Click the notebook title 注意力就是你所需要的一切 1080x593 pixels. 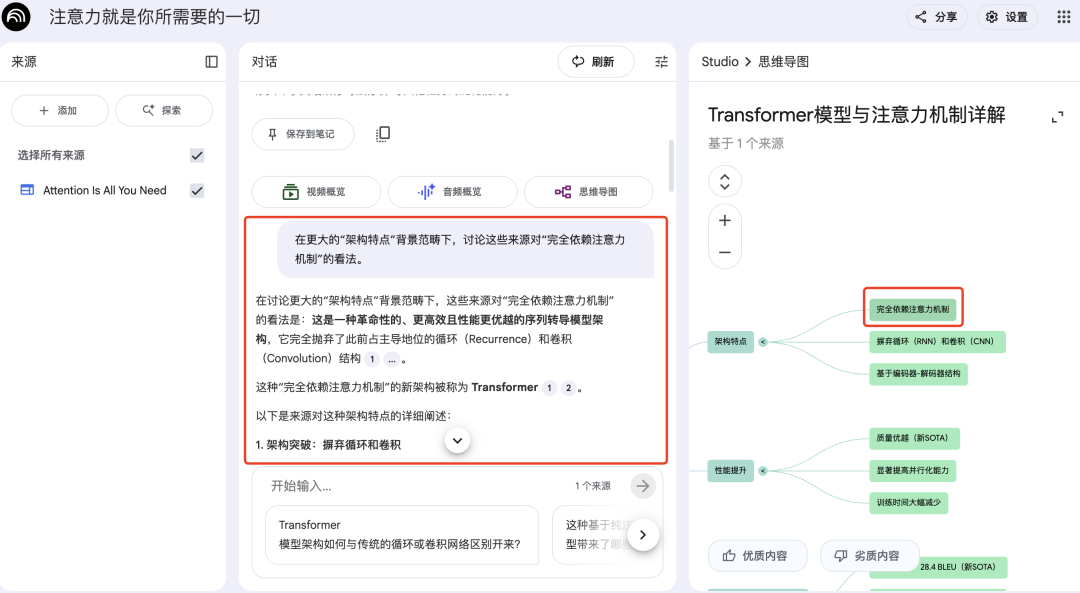154,17
